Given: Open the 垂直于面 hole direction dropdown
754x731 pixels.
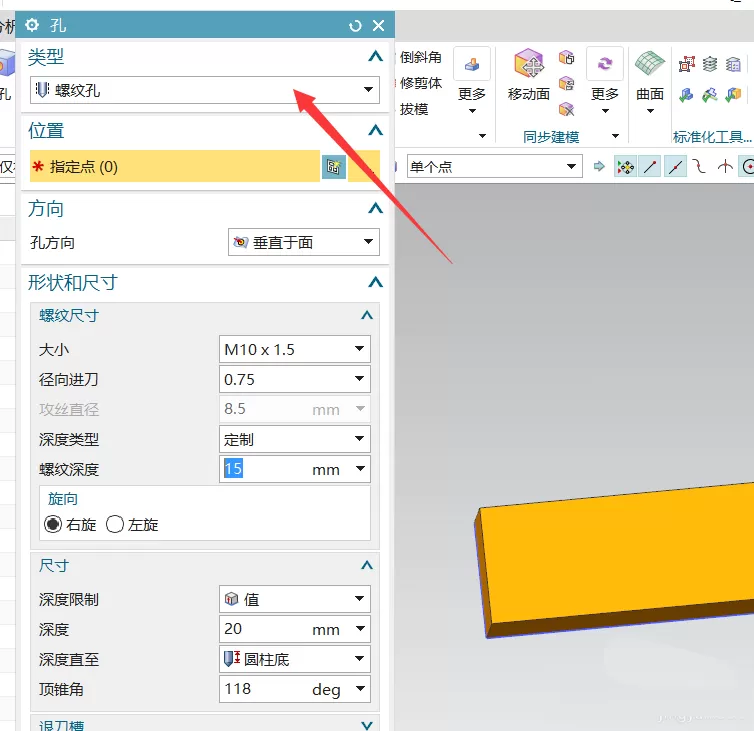Looking at the screenshot, I should coord(303,242).
